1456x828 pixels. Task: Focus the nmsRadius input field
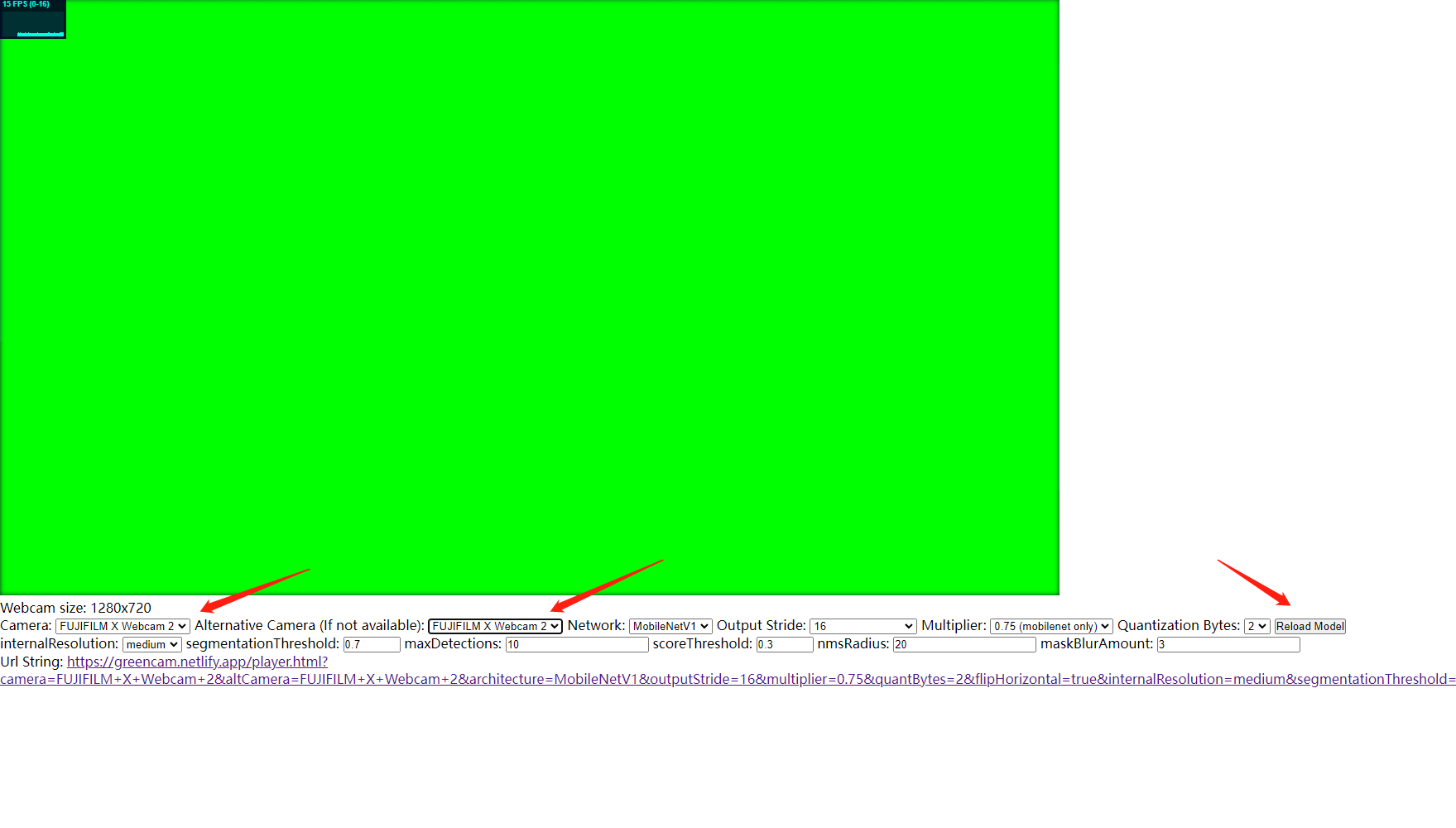[964, 644]
